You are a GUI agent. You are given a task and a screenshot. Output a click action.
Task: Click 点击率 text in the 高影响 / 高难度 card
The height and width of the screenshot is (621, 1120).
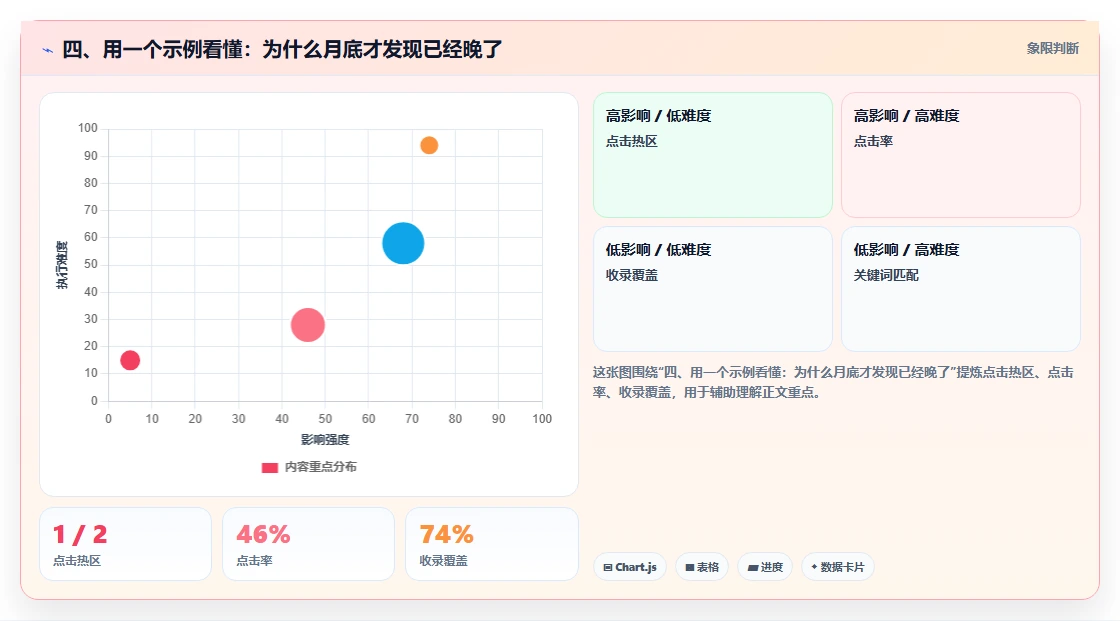point(873,141)
